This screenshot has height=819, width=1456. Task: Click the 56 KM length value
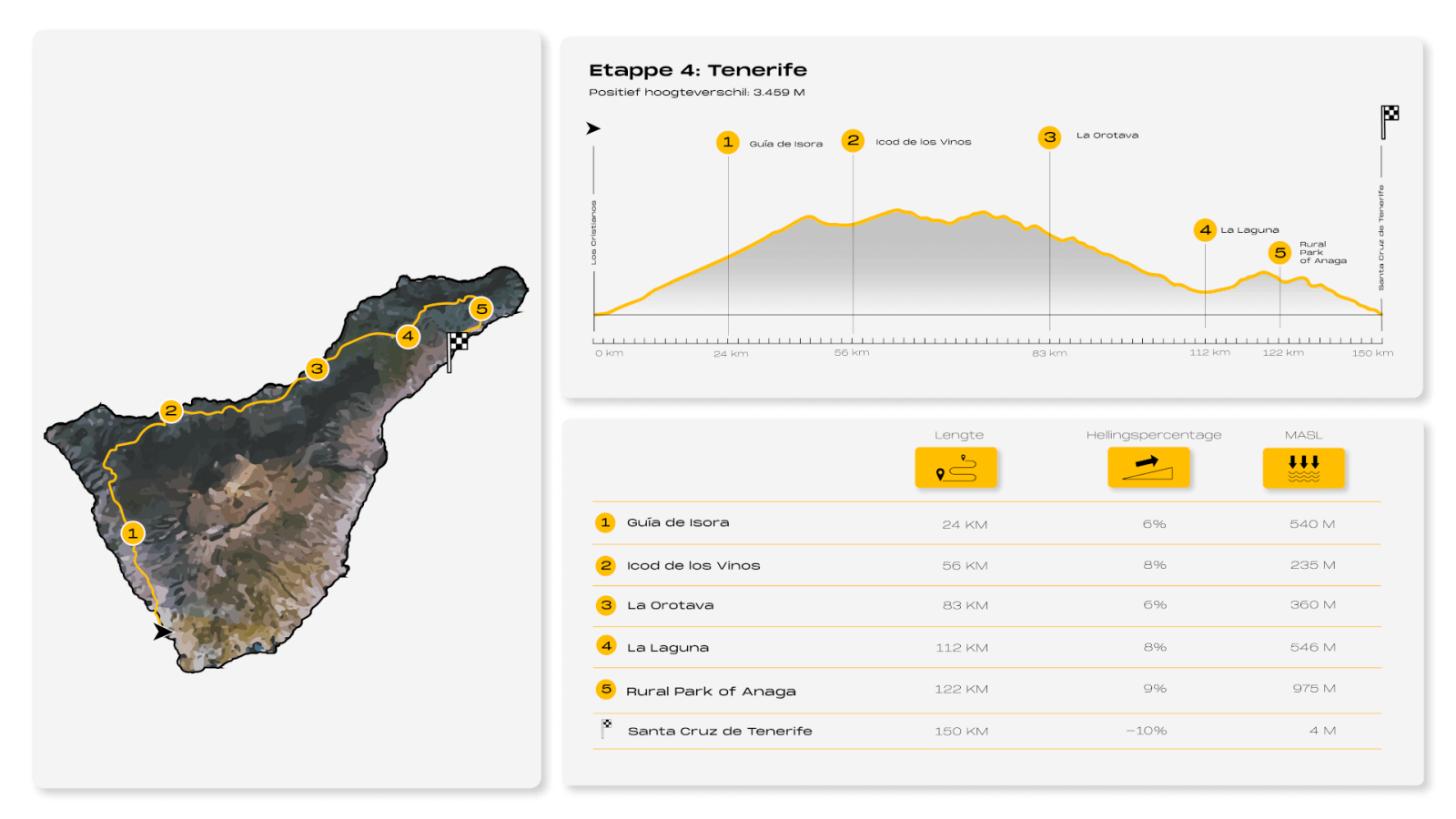(965, 565)
